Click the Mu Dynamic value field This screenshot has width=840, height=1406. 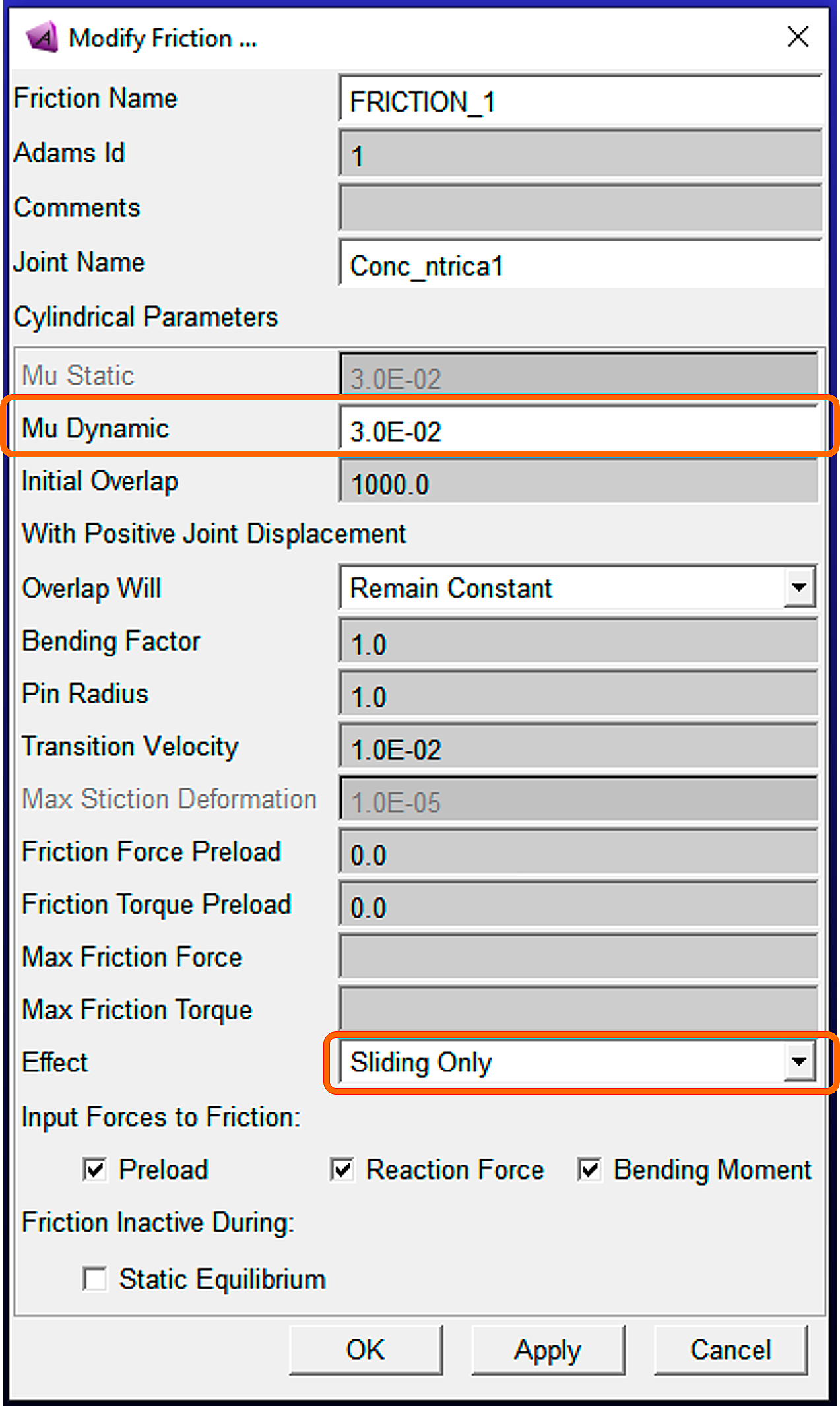(x=578, y=430)
